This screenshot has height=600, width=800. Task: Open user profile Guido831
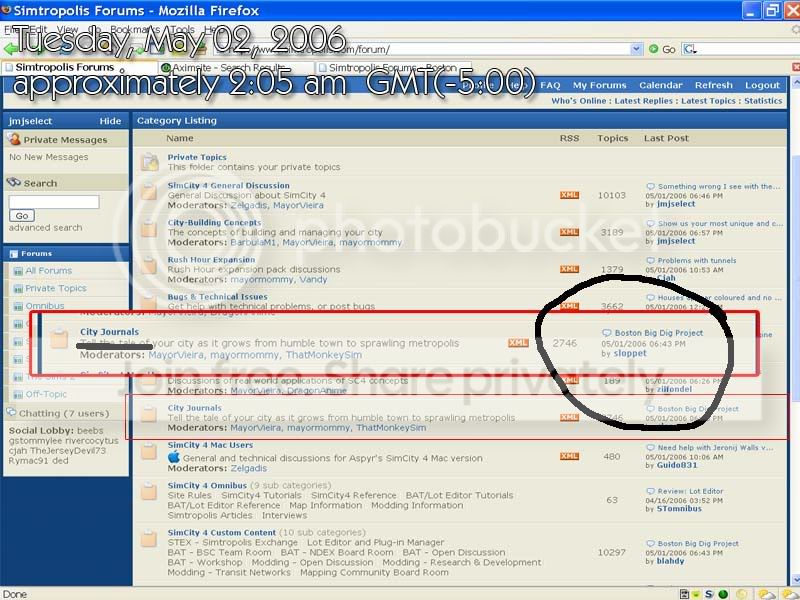[677, 465]
